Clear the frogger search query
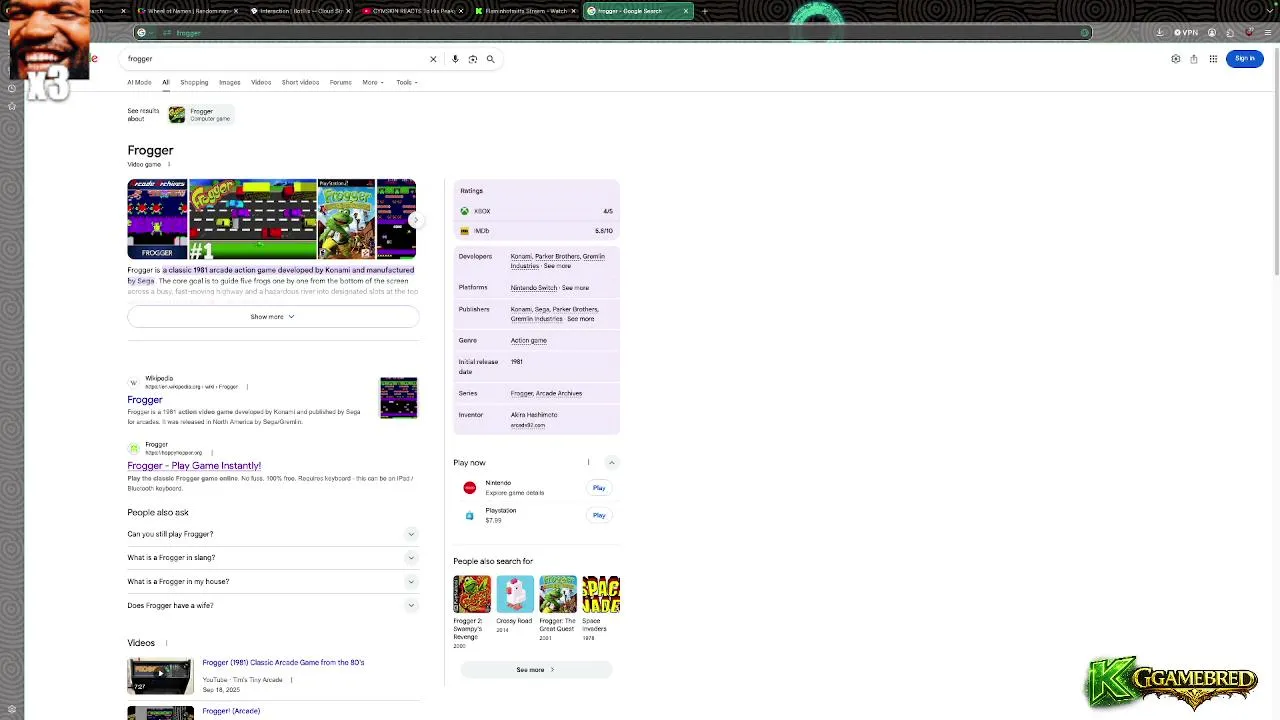Screen dimensions: 1280x720 pyautogui.click(x=433, y=59)
